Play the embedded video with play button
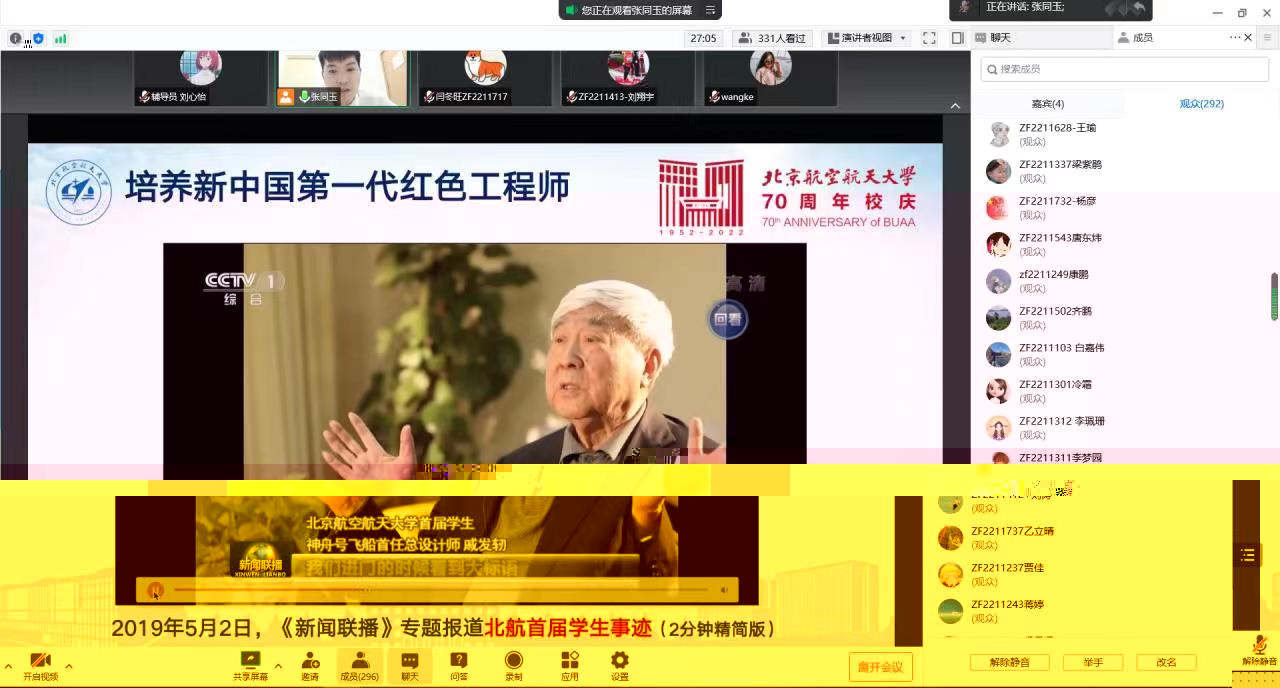 tap(155, 590)
